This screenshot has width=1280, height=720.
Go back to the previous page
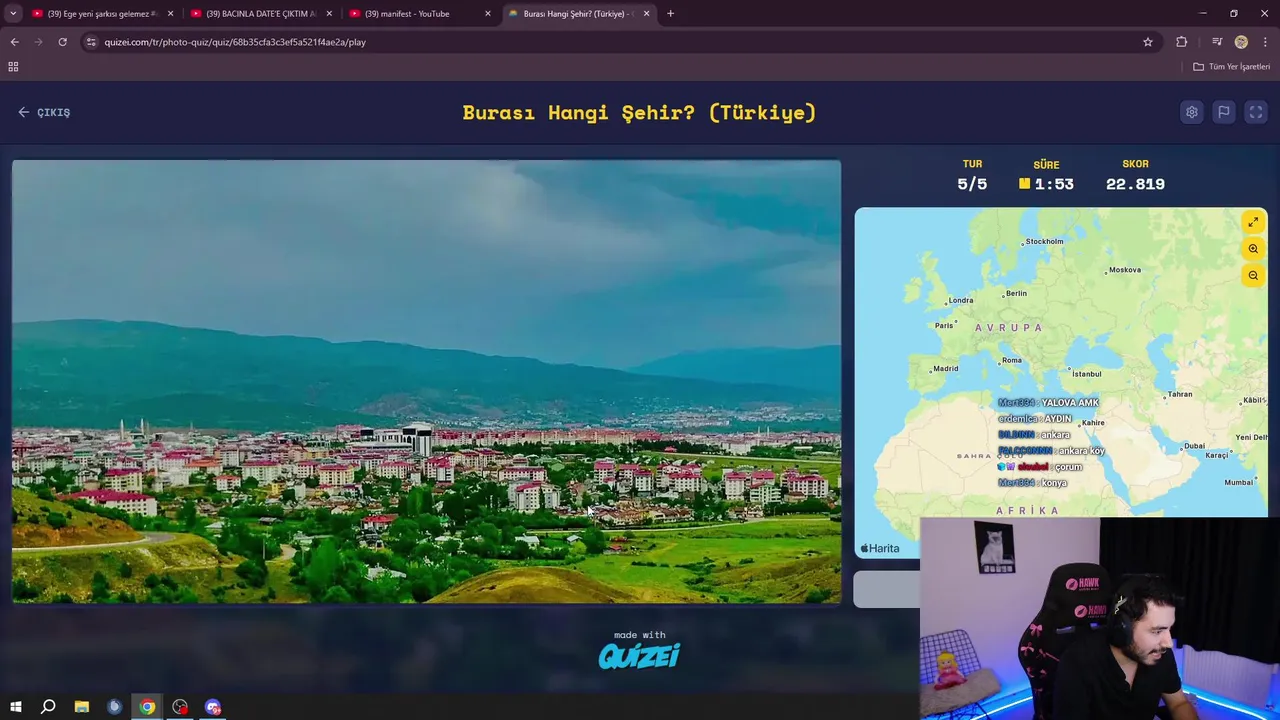coord(14,42)
